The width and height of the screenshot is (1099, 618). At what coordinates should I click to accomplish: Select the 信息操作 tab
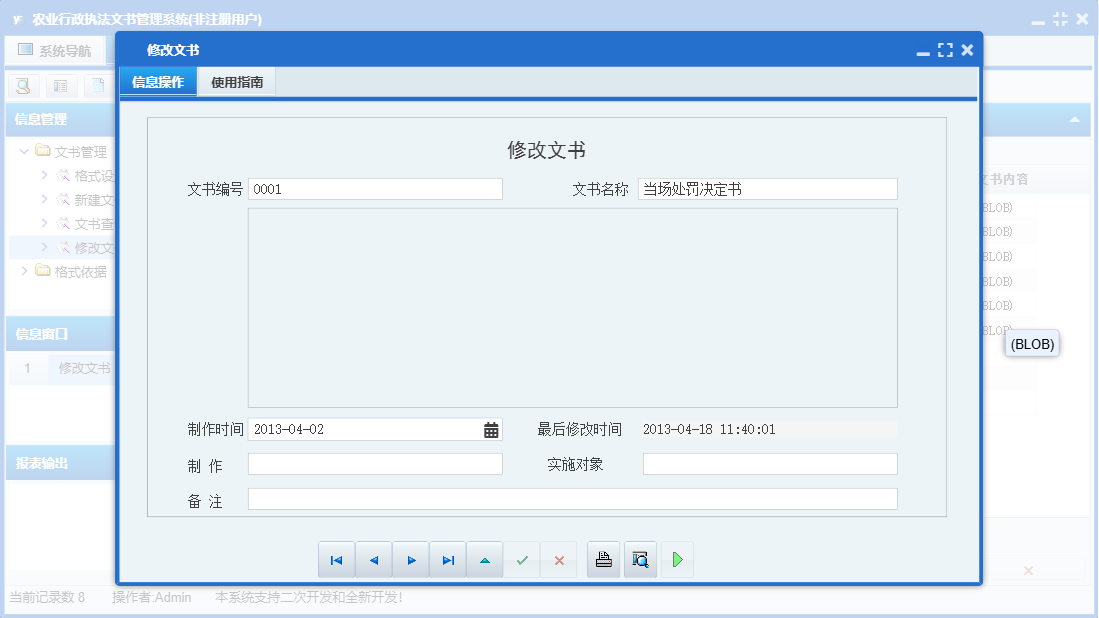pyautogui.click(x=158, y=81)
